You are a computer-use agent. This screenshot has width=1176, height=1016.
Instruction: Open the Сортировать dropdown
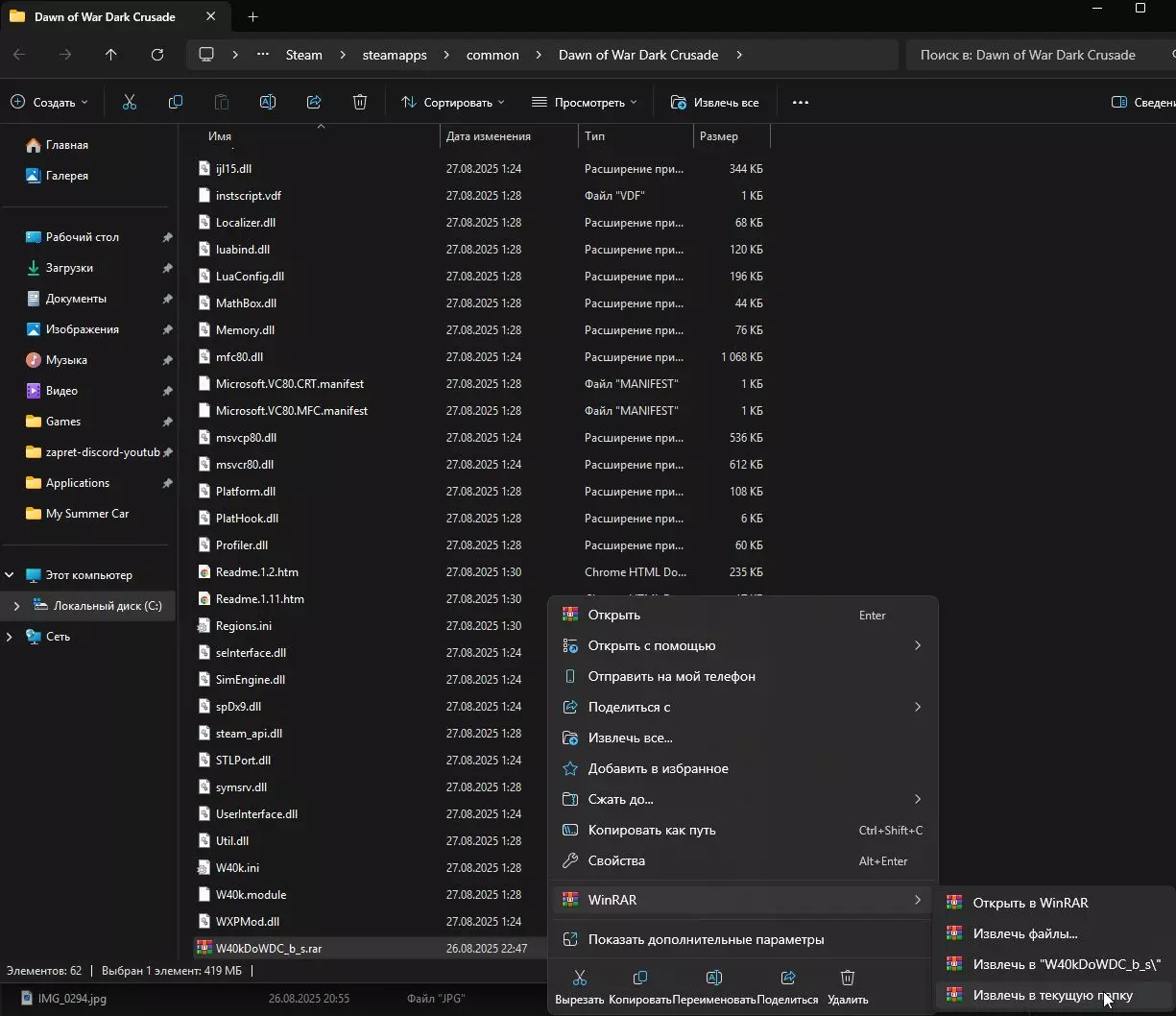(452, 102)
